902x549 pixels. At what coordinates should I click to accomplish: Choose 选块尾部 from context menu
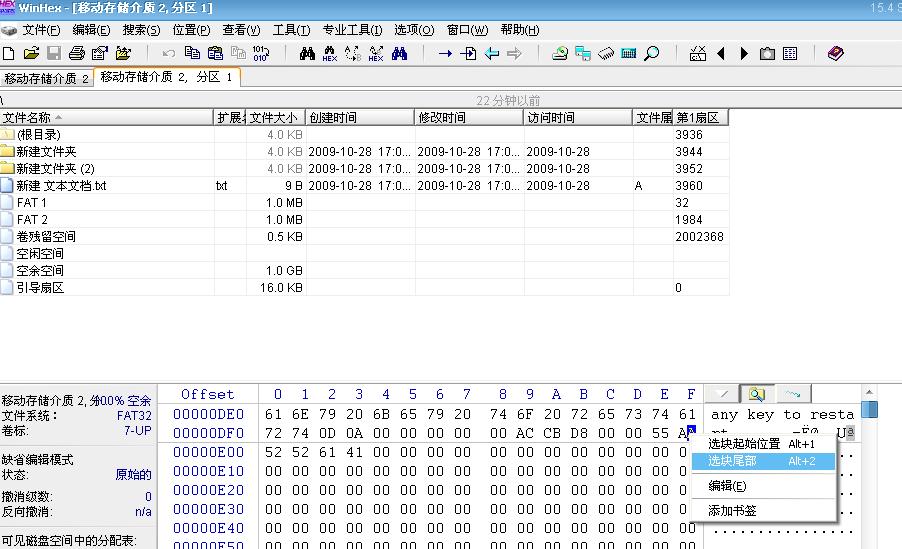(x=763, y=461)
